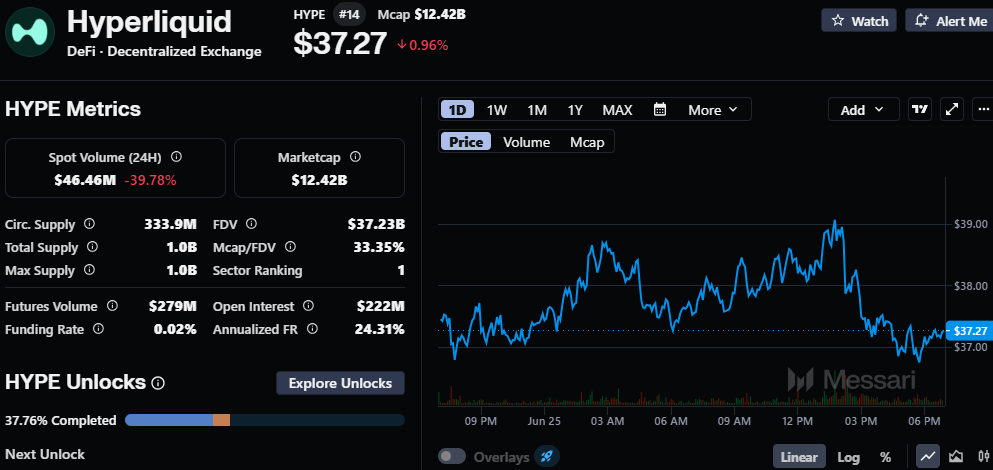
Task: Click the Marketcap info icon
Action: (356, 156)
